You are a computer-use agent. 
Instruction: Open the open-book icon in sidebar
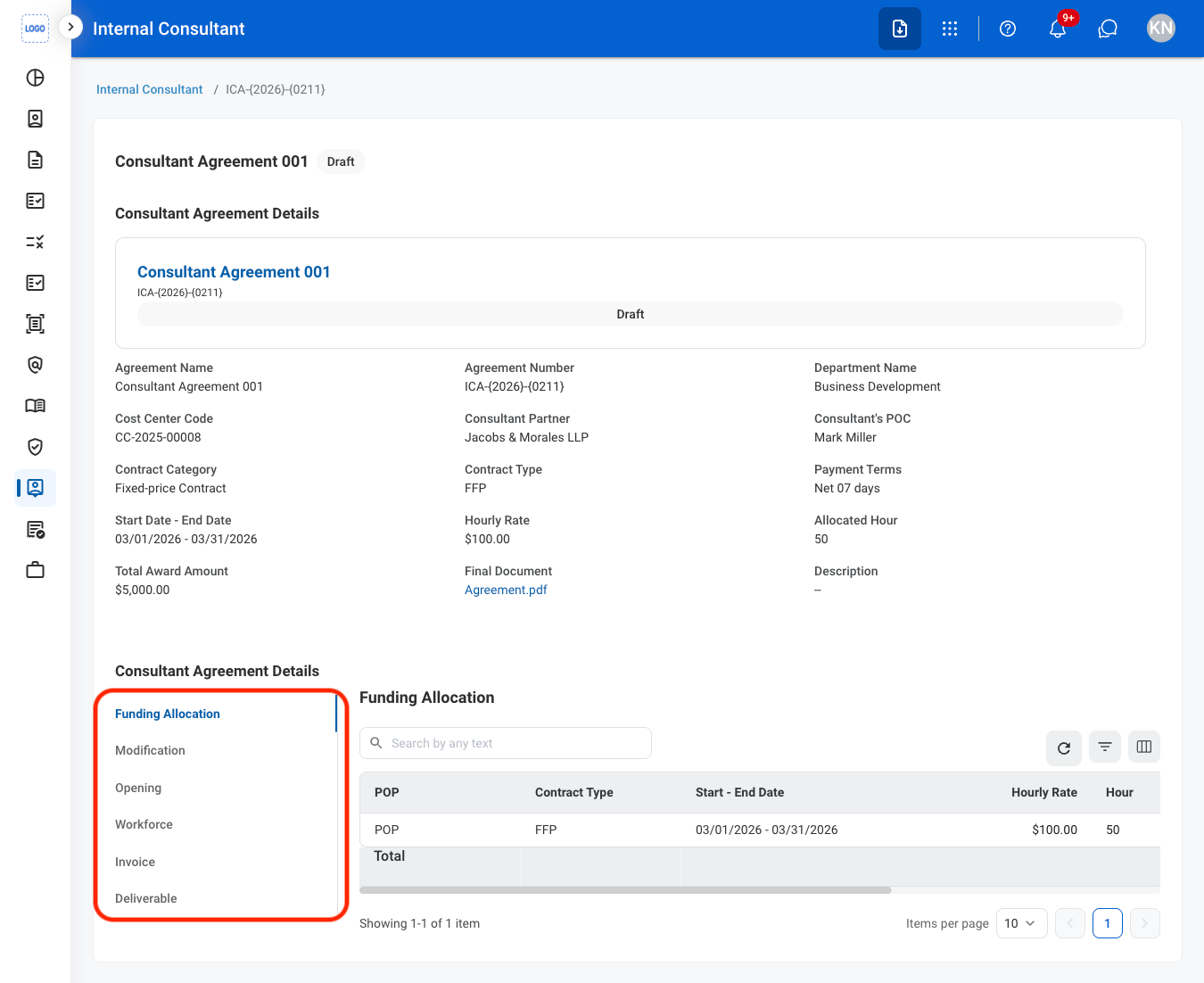[35, 406]
